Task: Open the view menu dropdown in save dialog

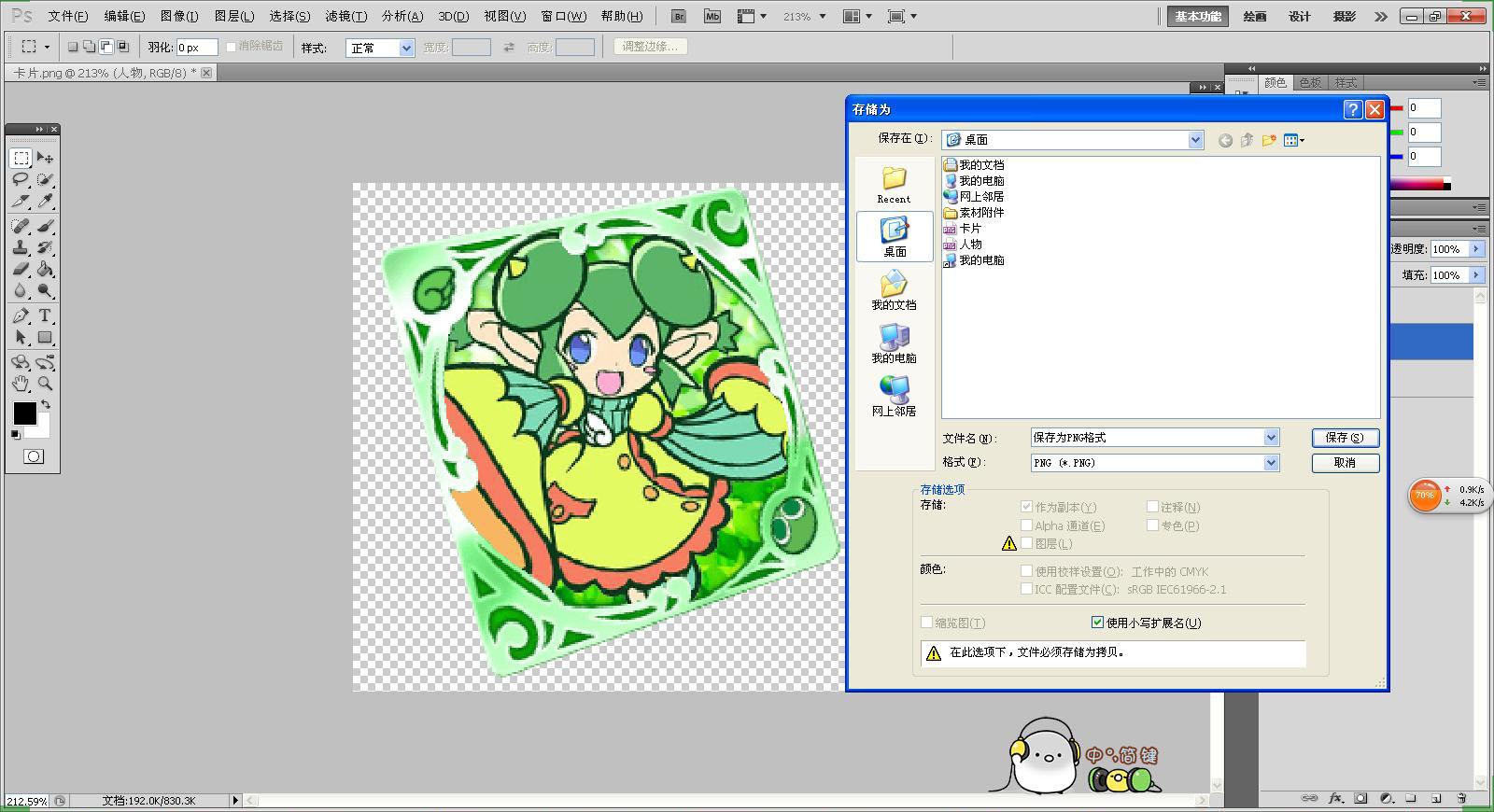Action: [1294, 140]
